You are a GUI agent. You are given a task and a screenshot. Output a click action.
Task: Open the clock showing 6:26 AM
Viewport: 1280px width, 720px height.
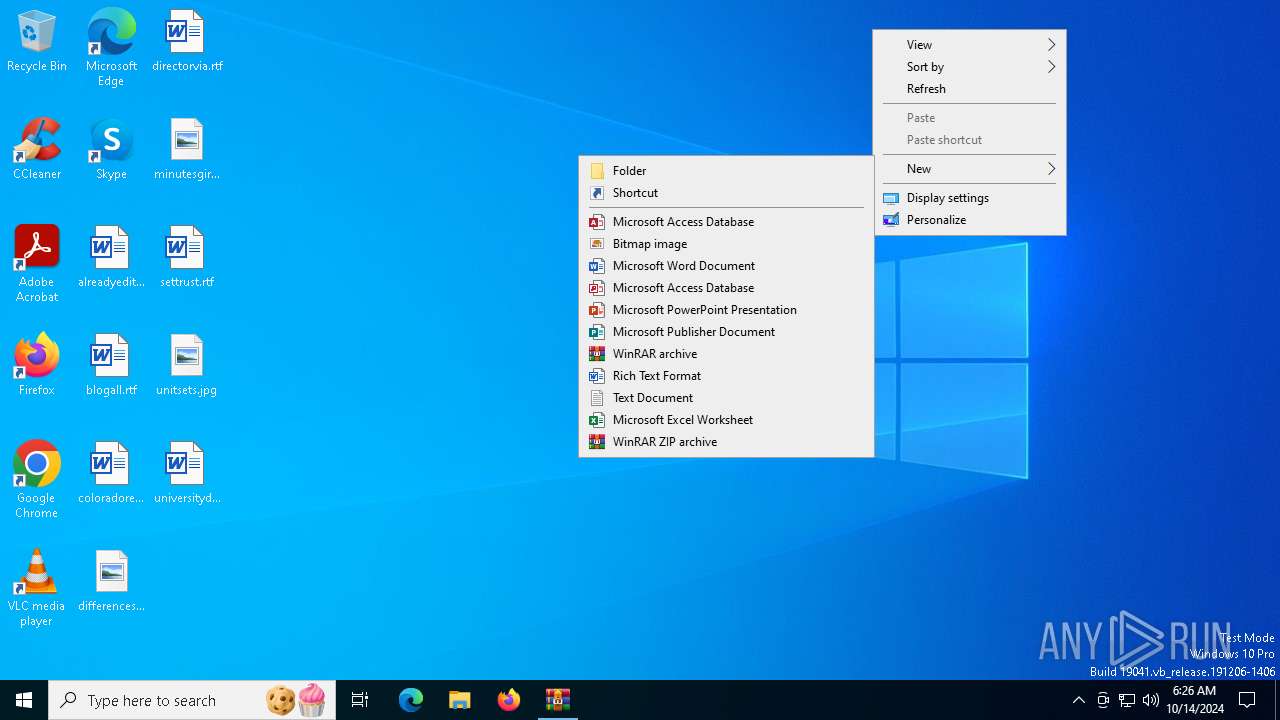[1194, 700]
